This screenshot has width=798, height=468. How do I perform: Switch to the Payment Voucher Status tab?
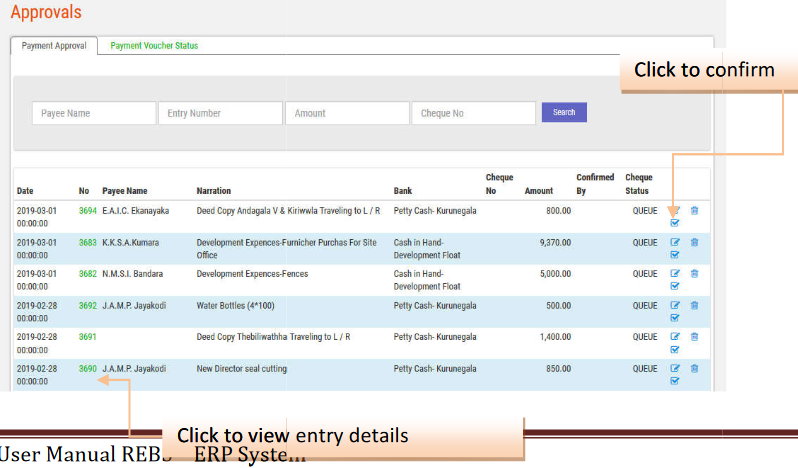coord(154,46)
